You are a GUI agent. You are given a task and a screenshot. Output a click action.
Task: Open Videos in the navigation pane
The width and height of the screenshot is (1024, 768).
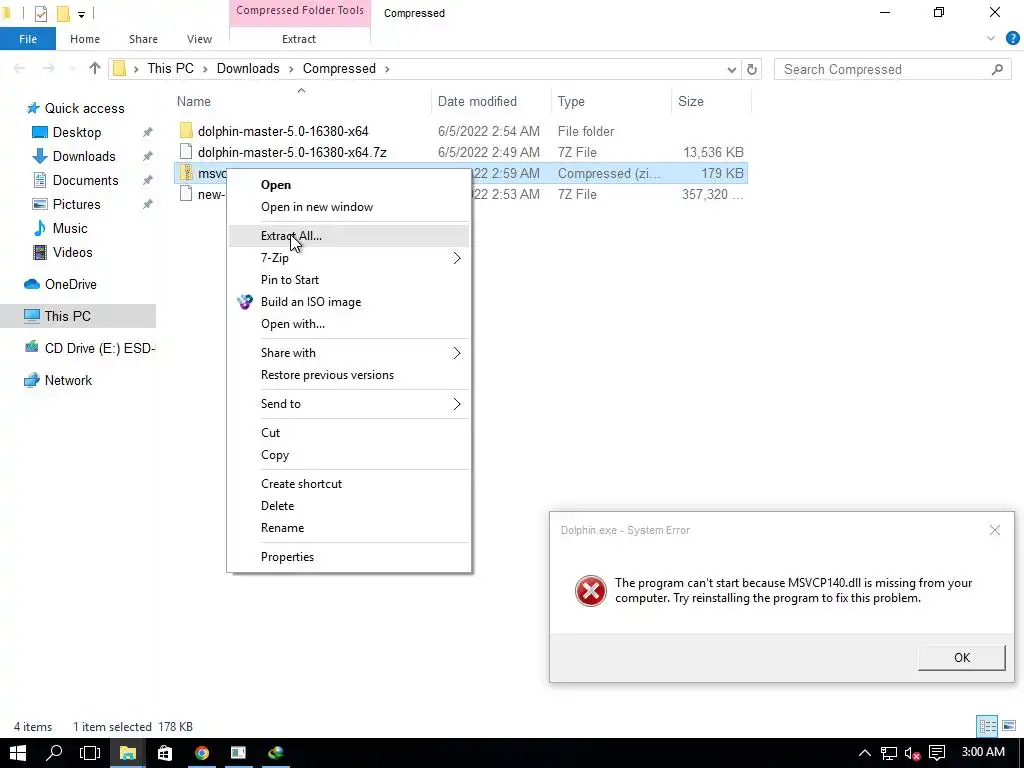pos(72,253)
